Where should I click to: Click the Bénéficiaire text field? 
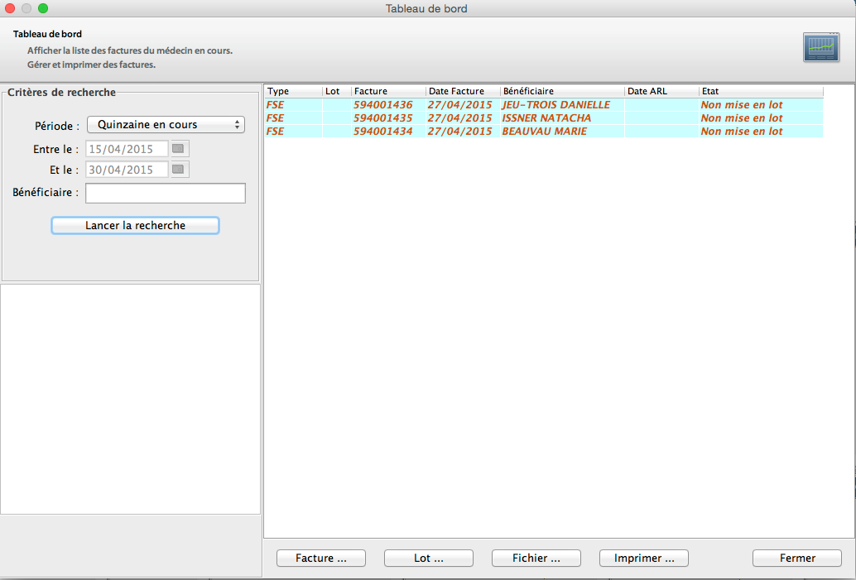pyautogui.click(x=165, y=193)
